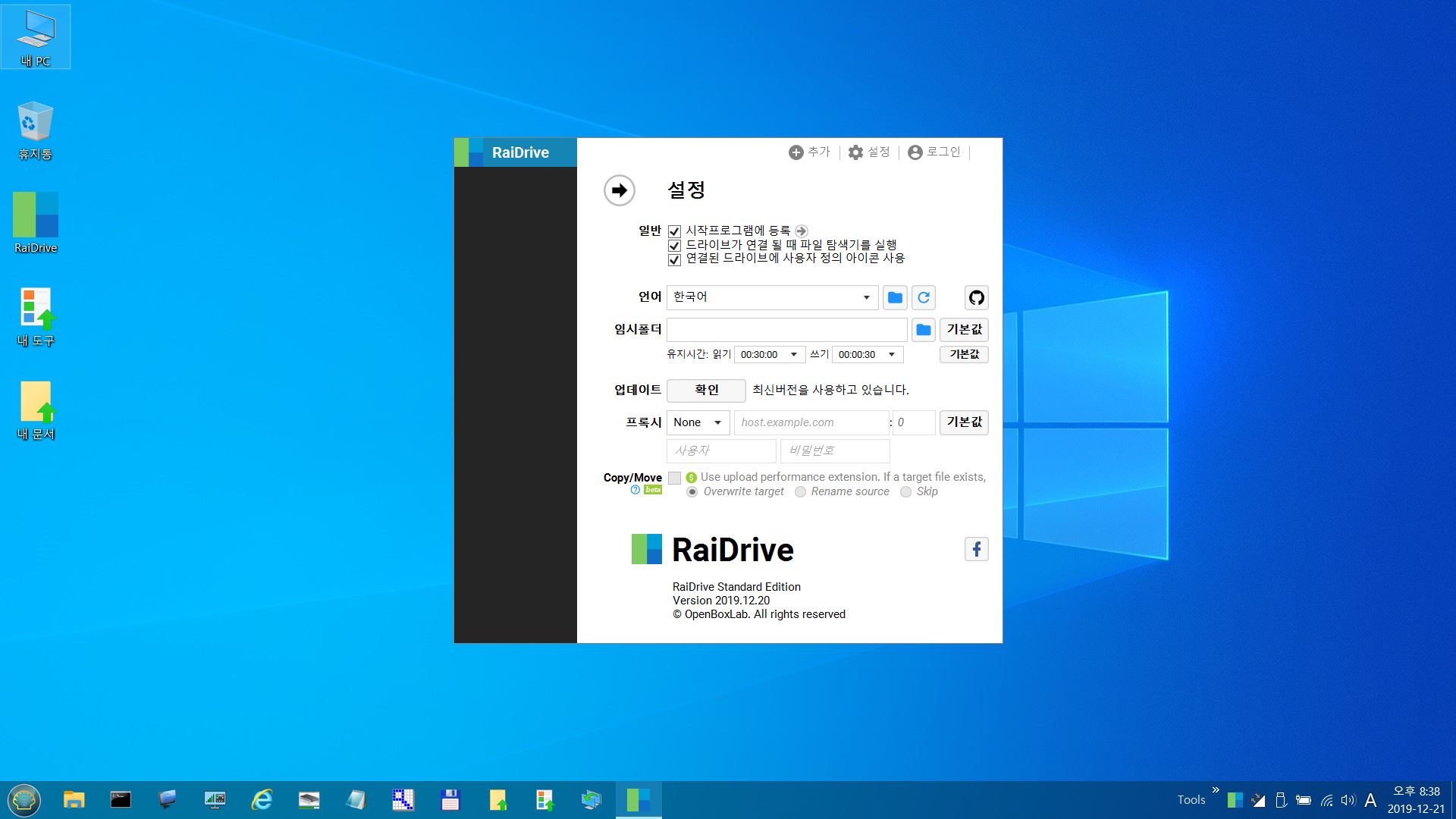The height and width of the screenshot is (819, 1456).
Task: Open the GitHub icon button
Action: pyautogui.click(x=977, y=297)
